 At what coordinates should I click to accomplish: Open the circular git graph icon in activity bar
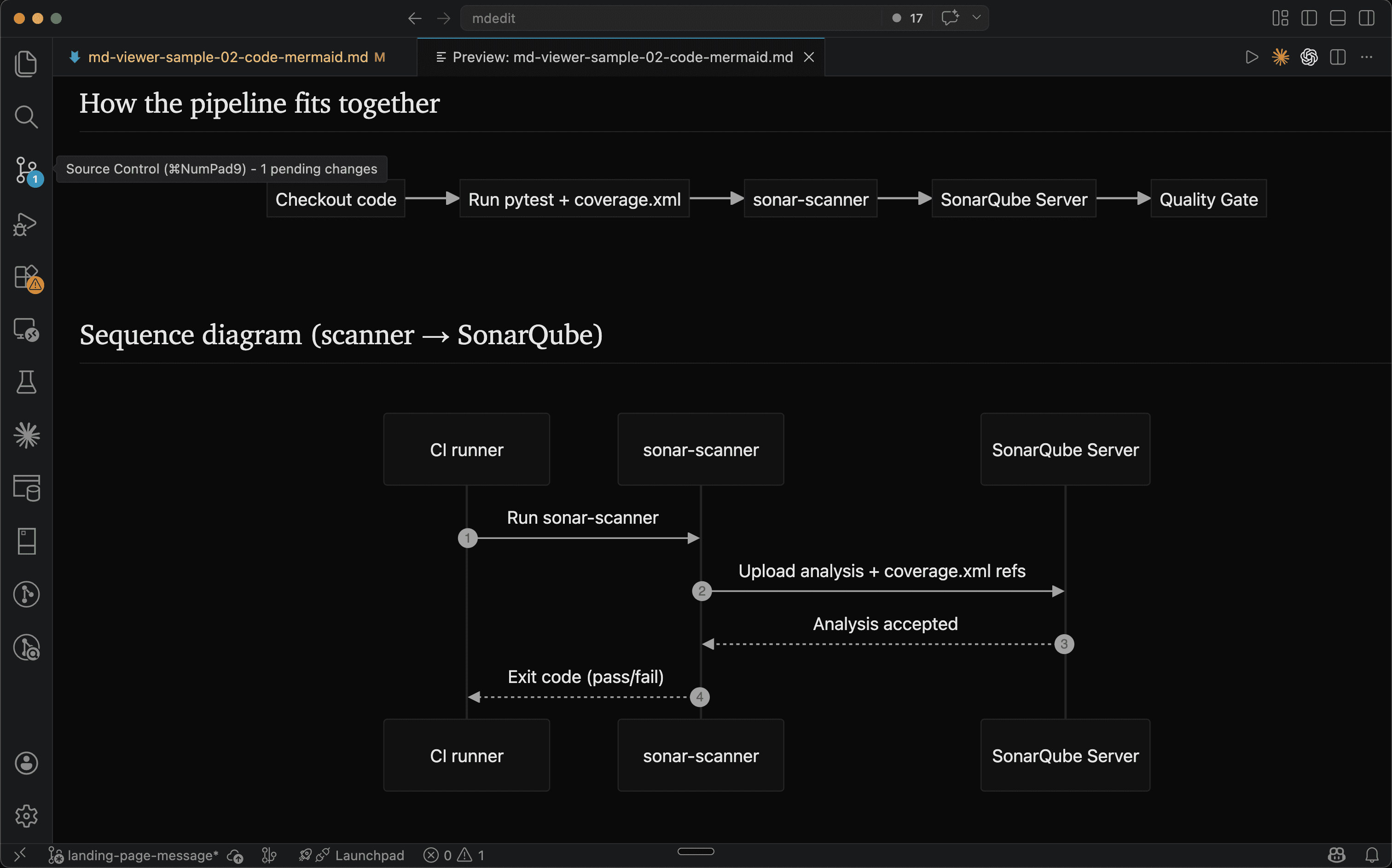tap(26, 594)
